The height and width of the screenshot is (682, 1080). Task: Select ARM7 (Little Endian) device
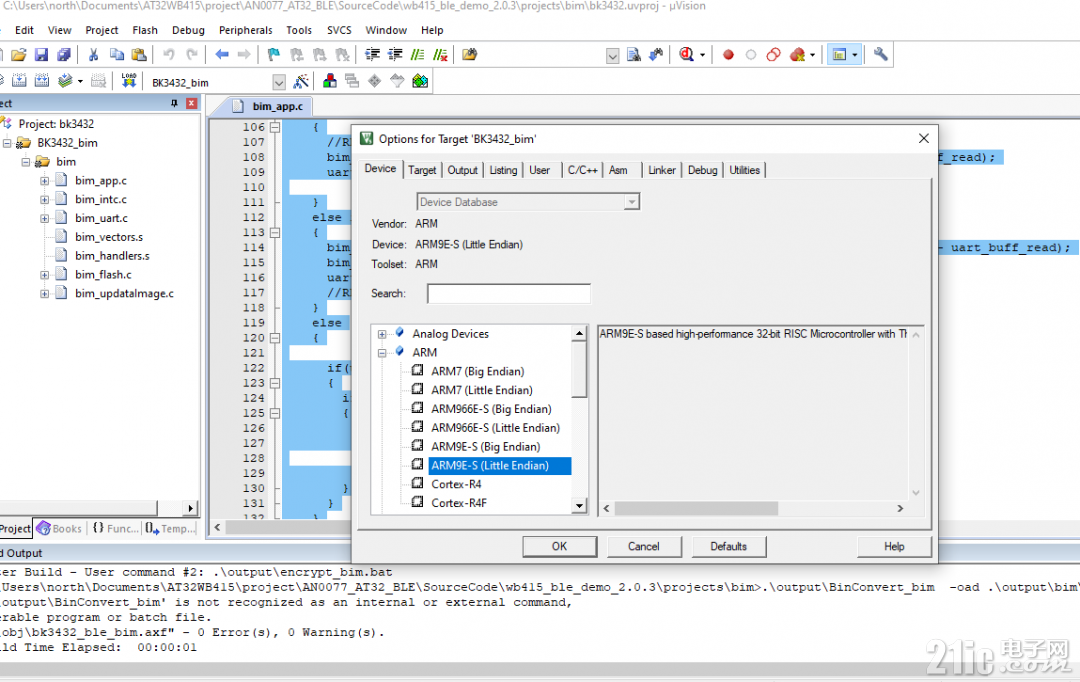[481, 391]
